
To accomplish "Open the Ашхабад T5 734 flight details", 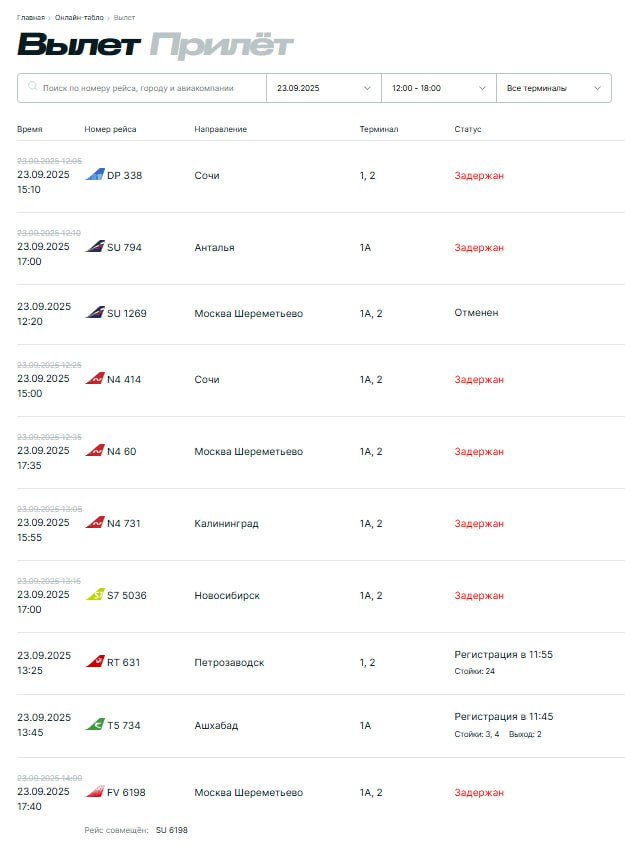I will 321,726.
